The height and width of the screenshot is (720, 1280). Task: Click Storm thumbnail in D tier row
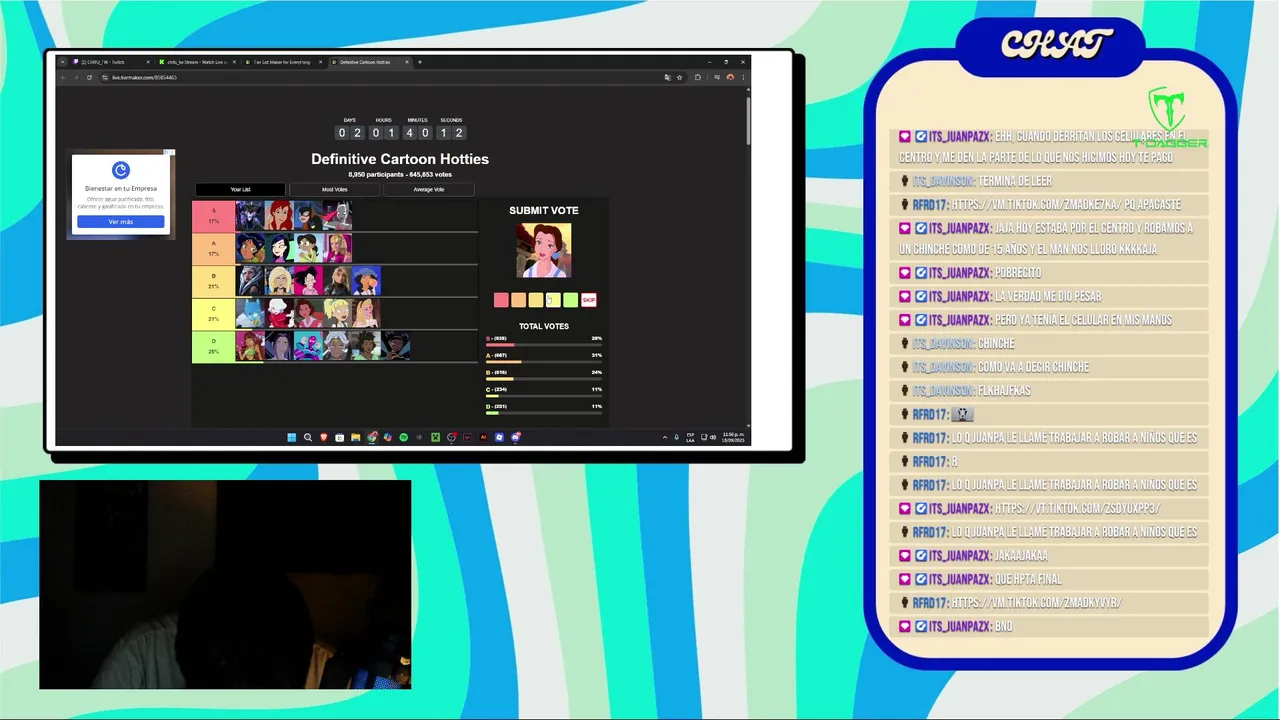[x=337, y=347]
